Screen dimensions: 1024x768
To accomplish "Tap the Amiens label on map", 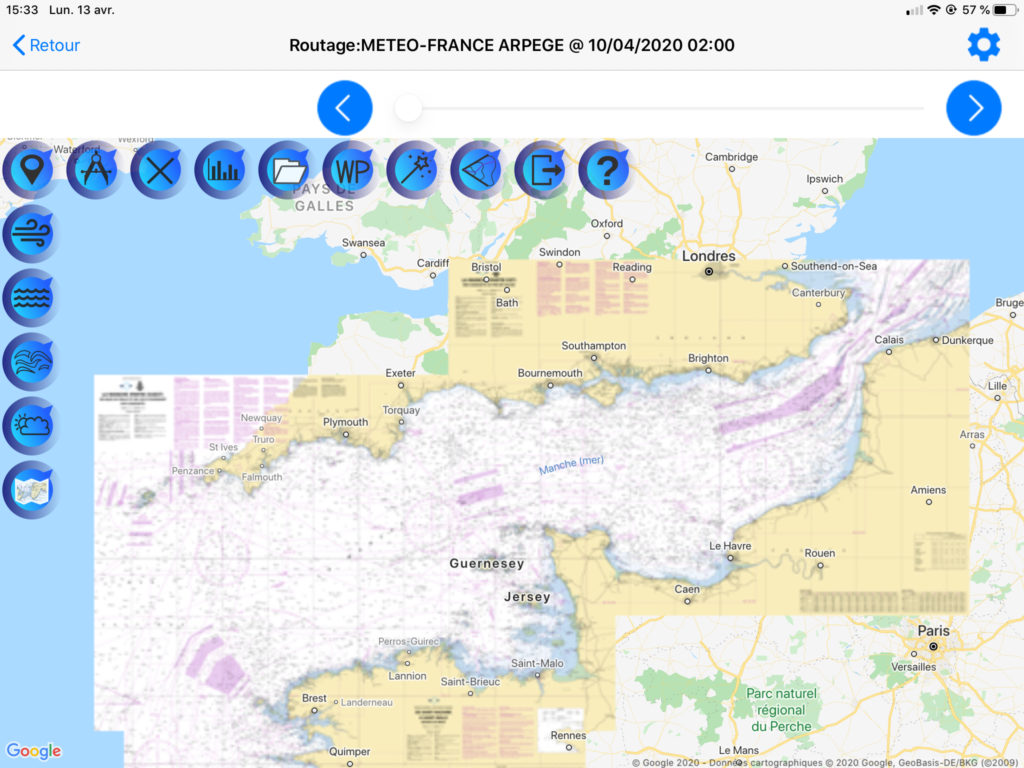I will 928,490.
